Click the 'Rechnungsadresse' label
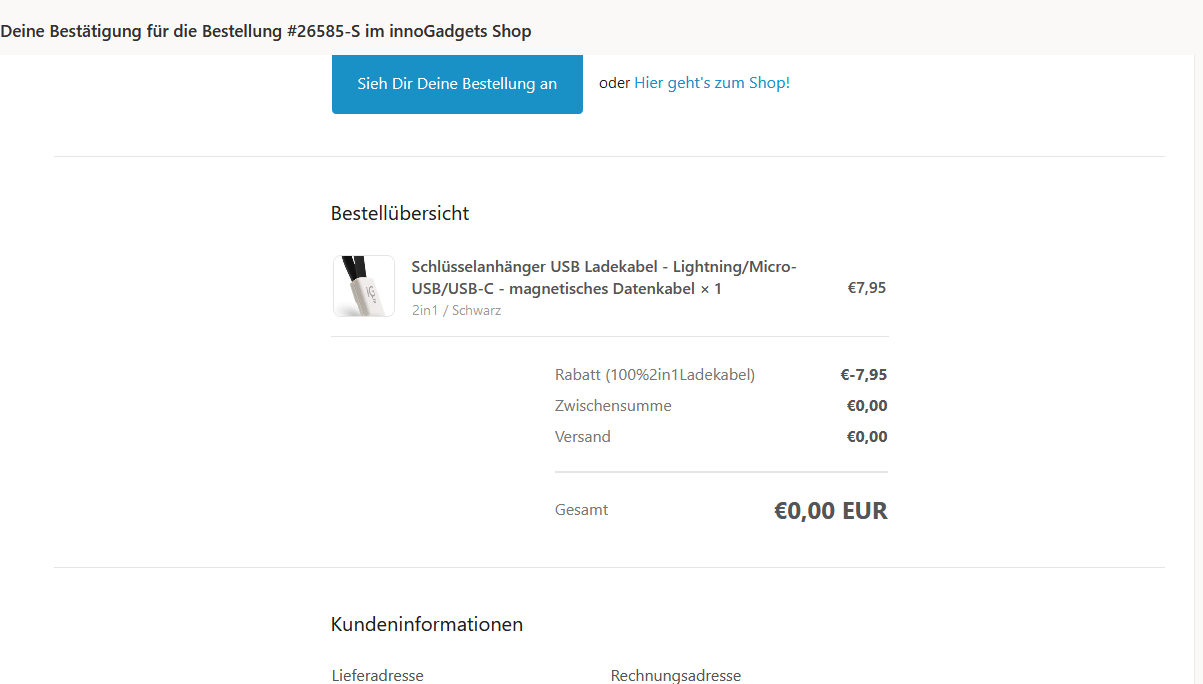Screen dimensions: 1203x684 [675, 675]
